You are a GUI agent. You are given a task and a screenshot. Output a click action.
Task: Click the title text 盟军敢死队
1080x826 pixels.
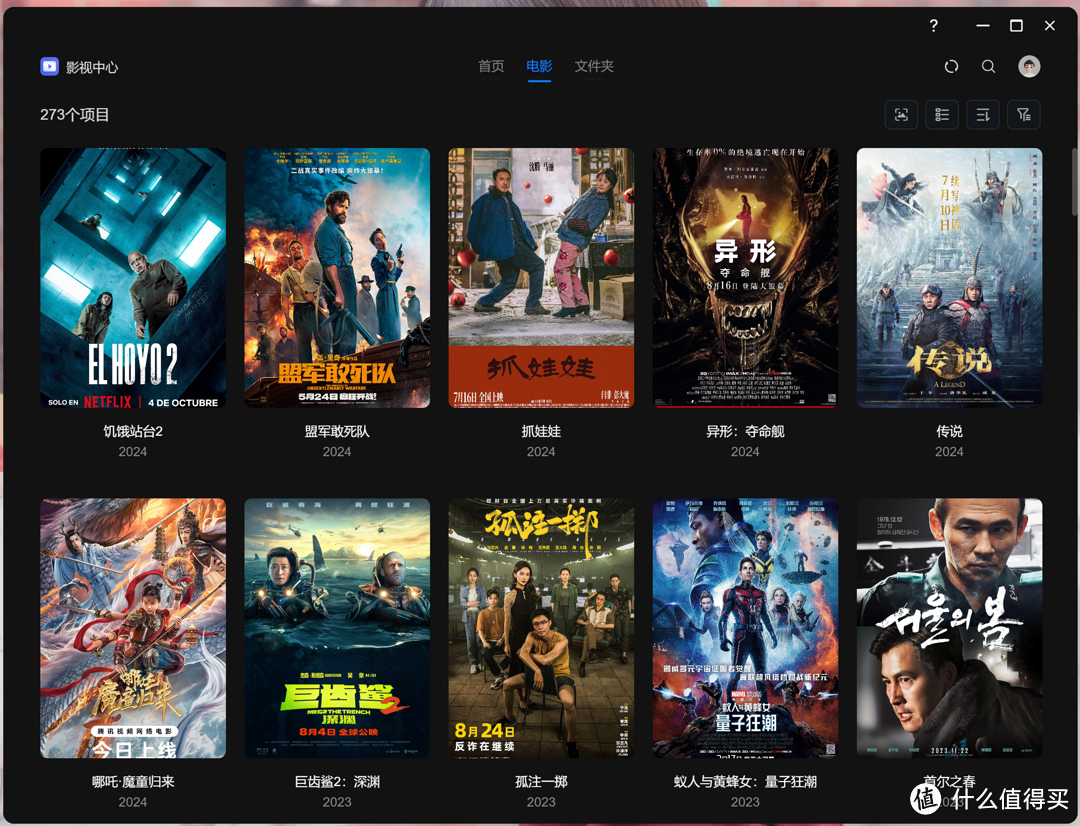click(x=337, y=431)
